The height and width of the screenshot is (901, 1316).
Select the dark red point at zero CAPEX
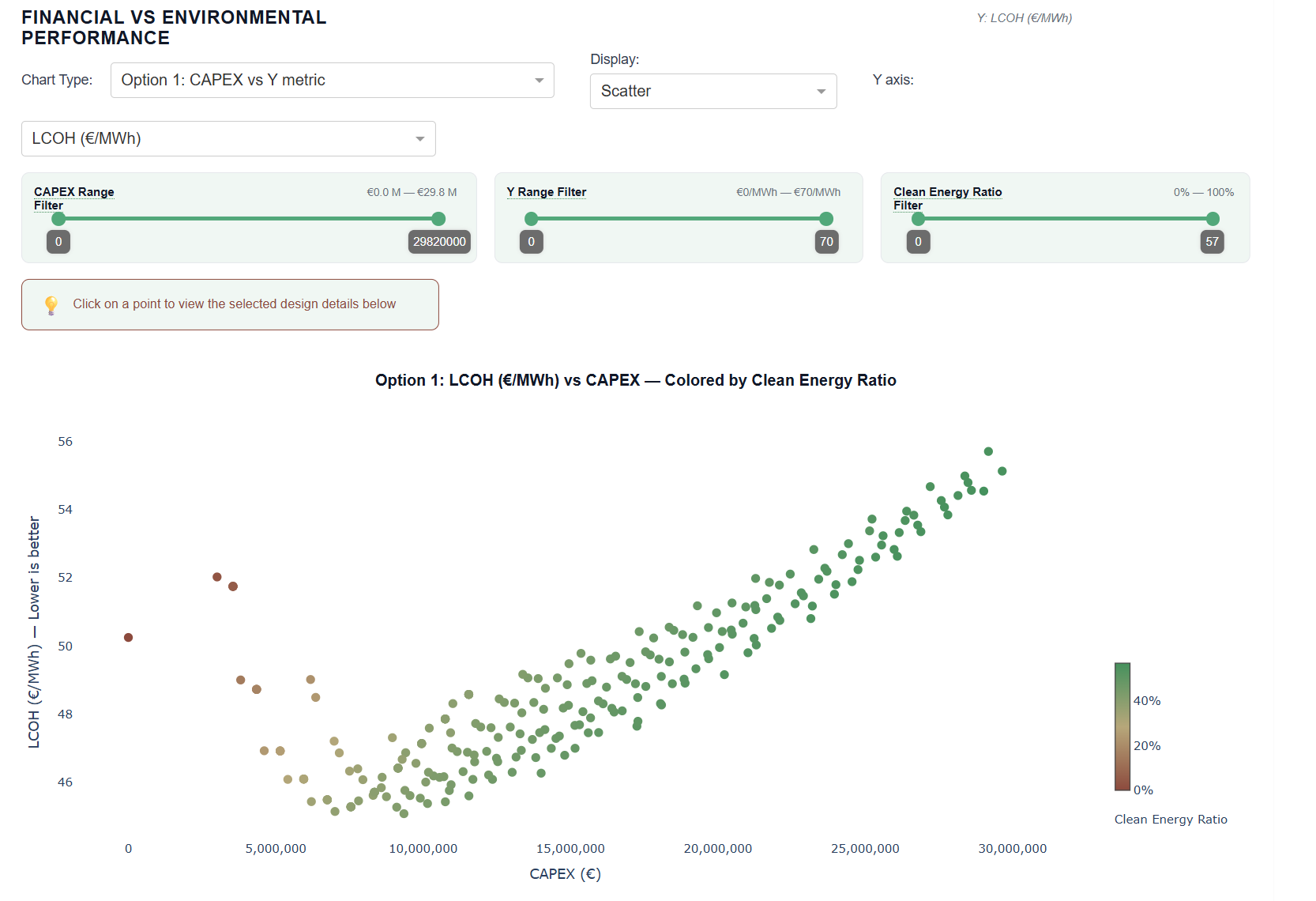[x=128, y=638]
